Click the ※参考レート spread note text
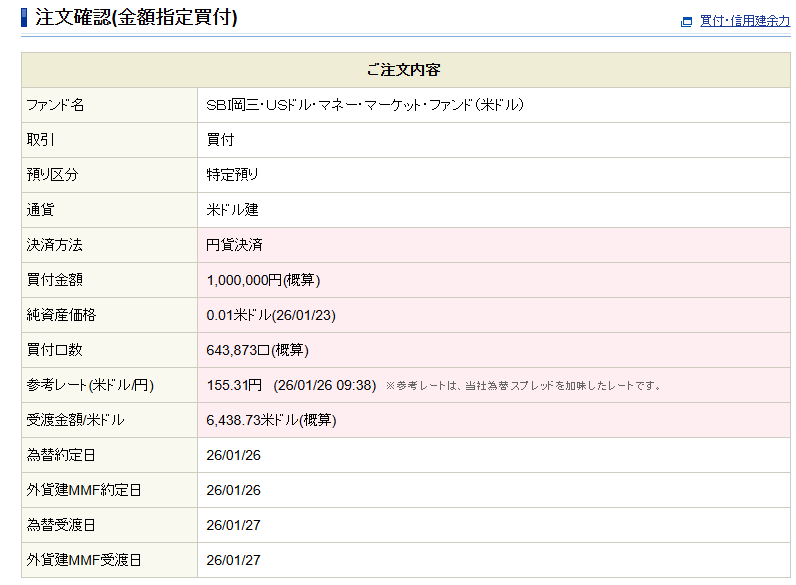796x585 pixels. [523, 386]
